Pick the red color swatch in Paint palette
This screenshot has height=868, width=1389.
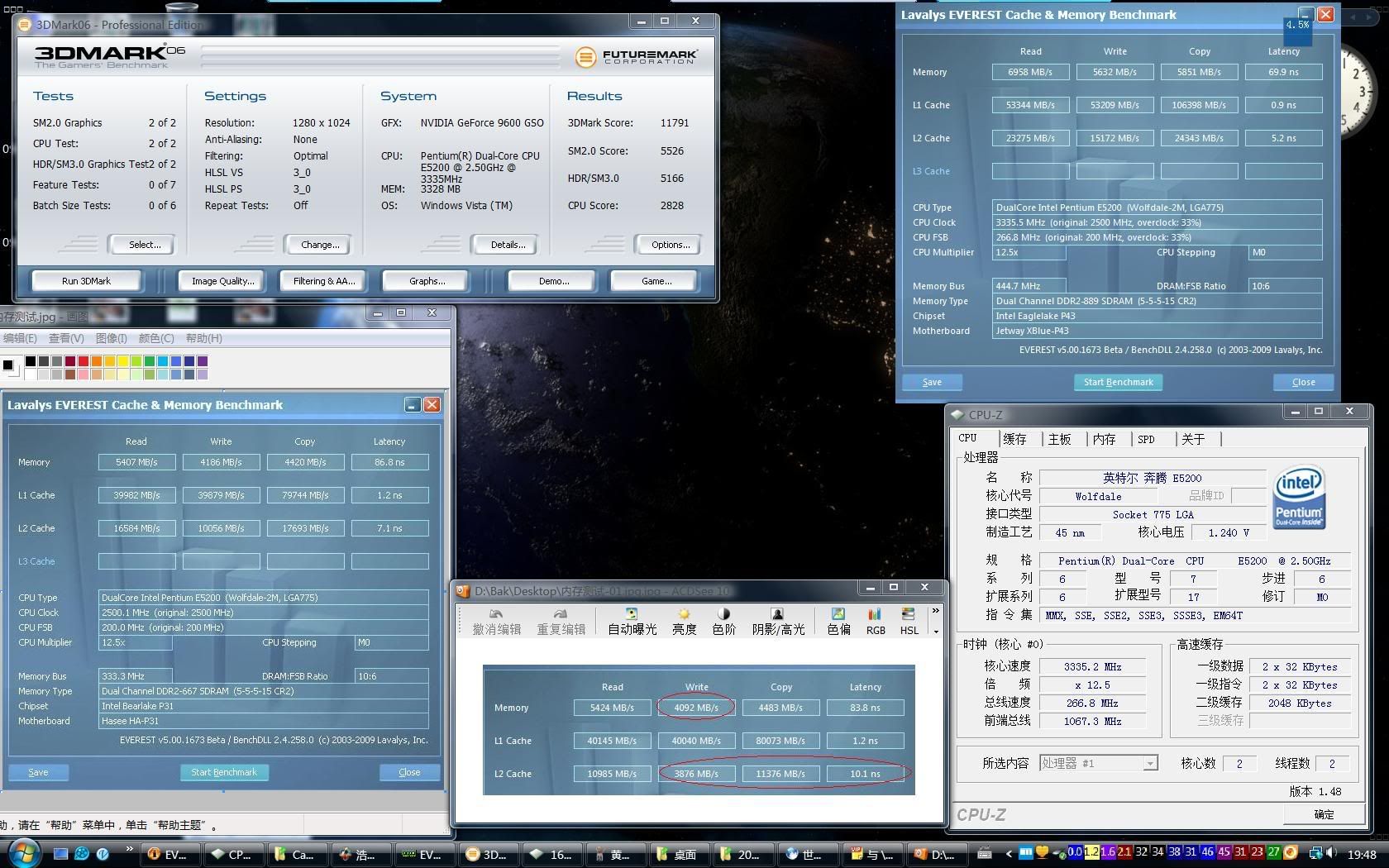click(84, 361)
